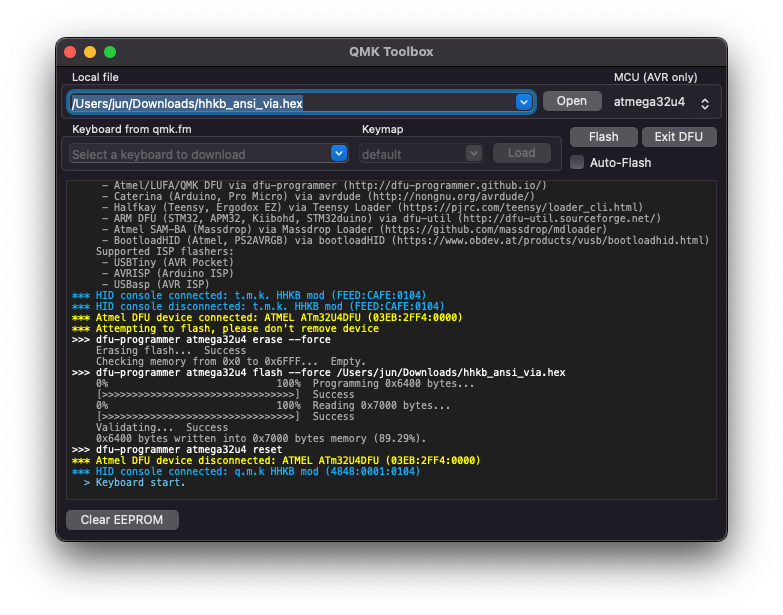Open the atmega32u4 MCU selector

pos(661,102)
